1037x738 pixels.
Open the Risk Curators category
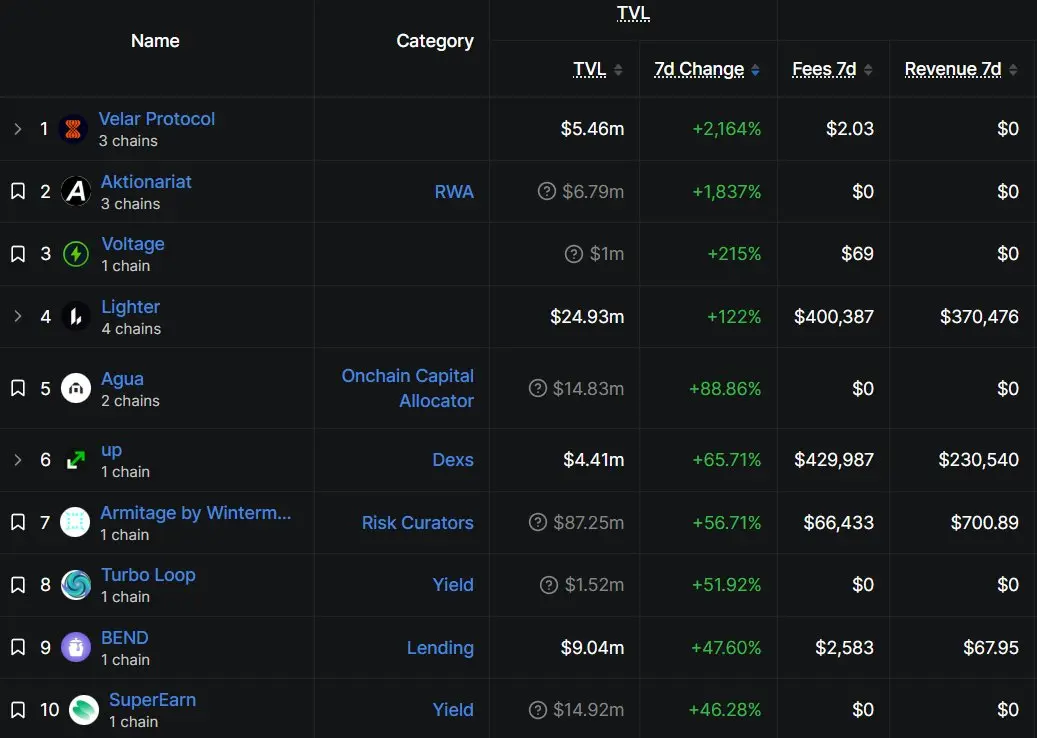pos(417,522)
